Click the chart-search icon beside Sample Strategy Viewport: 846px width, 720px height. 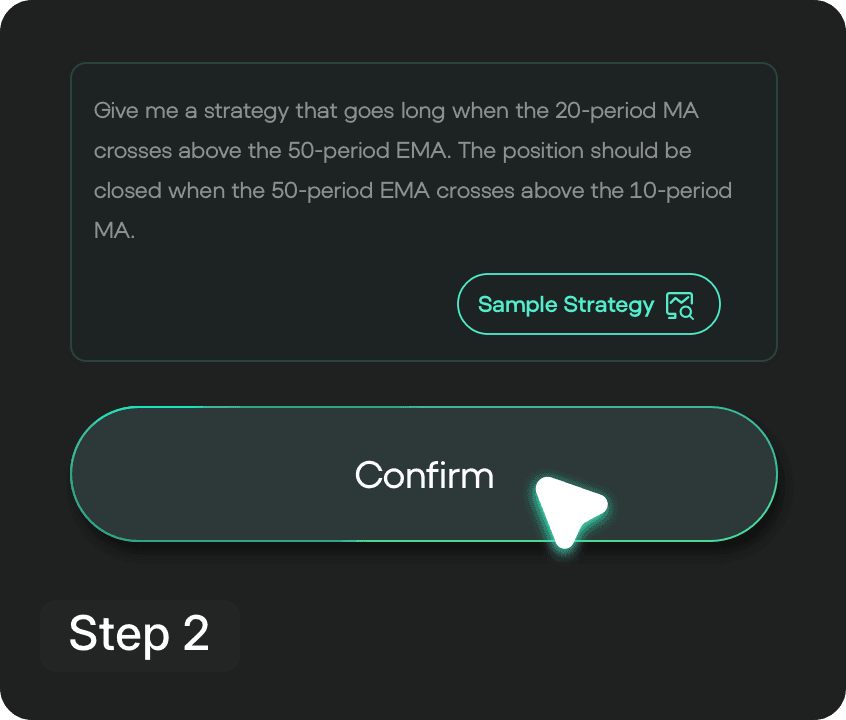pyautogui.click(x=679, y=305)
